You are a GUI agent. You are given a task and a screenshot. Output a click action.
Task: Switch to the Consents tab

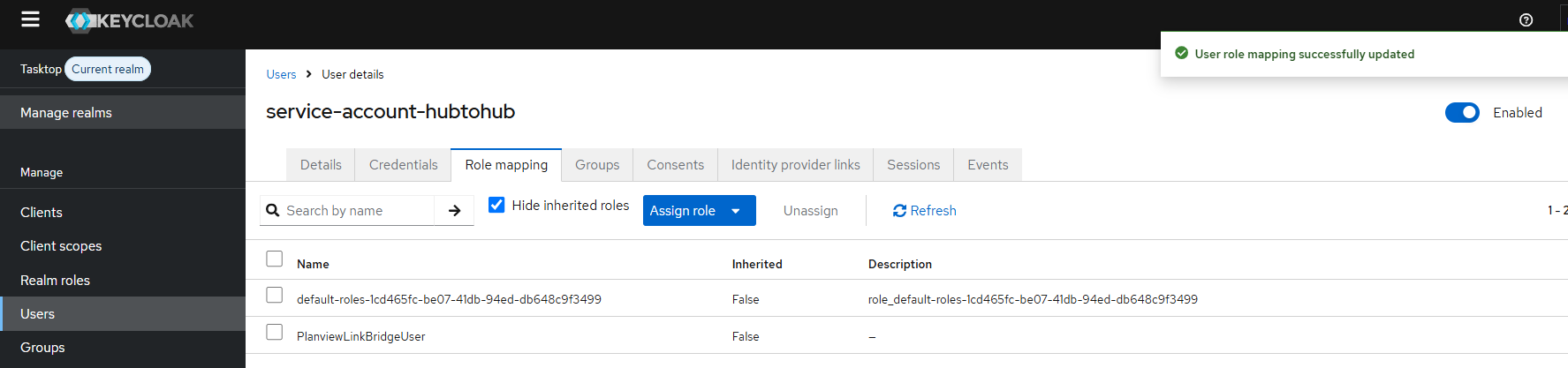[x=675, y=165]
